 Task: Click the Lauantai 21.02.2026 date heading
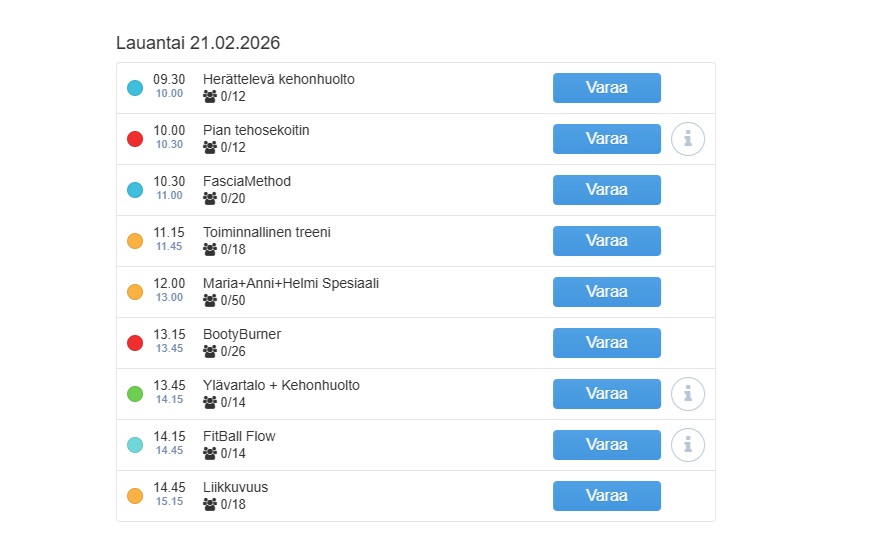[198, 43]
